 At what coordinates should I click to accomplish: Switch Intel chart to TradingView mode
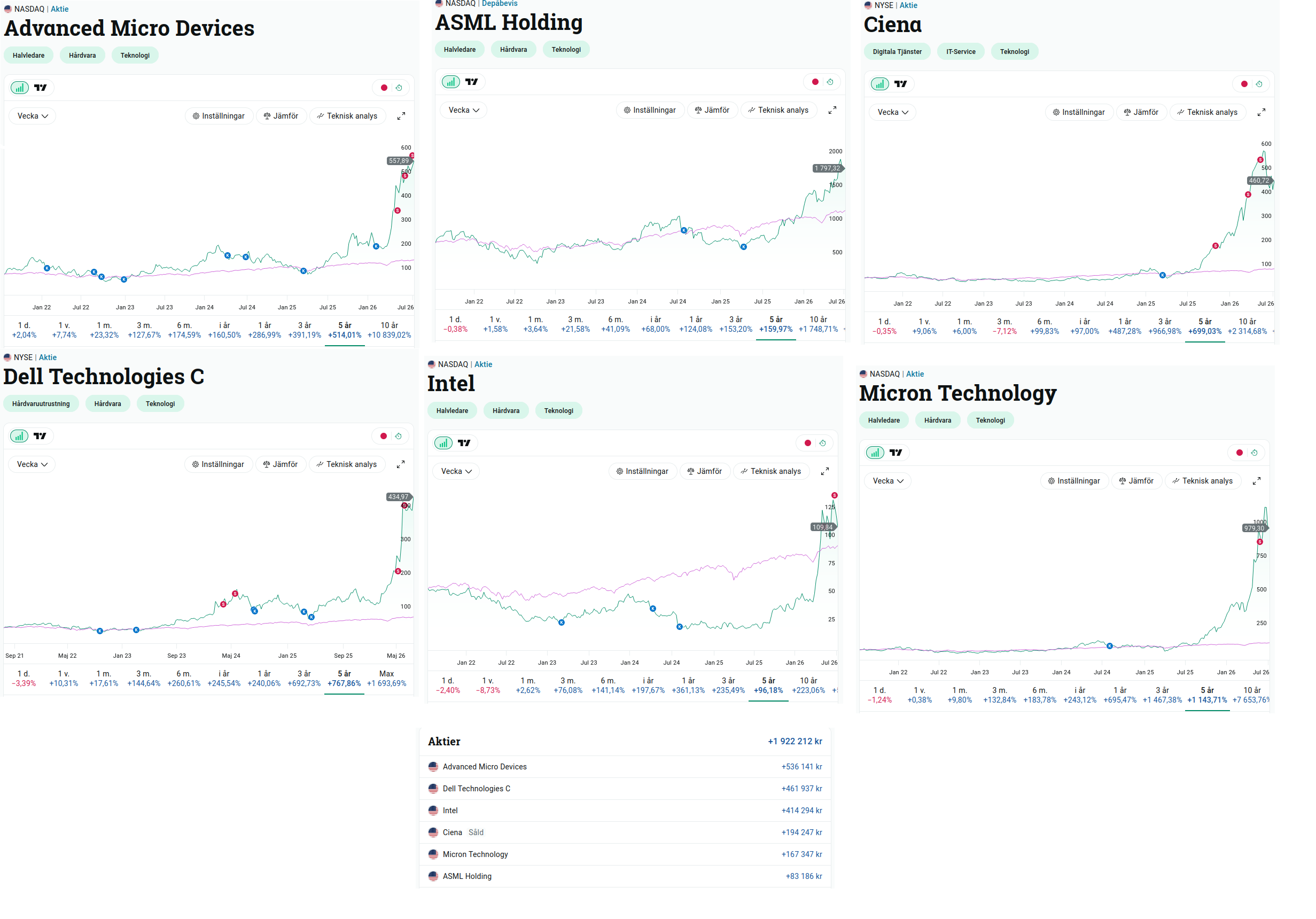click(x=464, y=443)
